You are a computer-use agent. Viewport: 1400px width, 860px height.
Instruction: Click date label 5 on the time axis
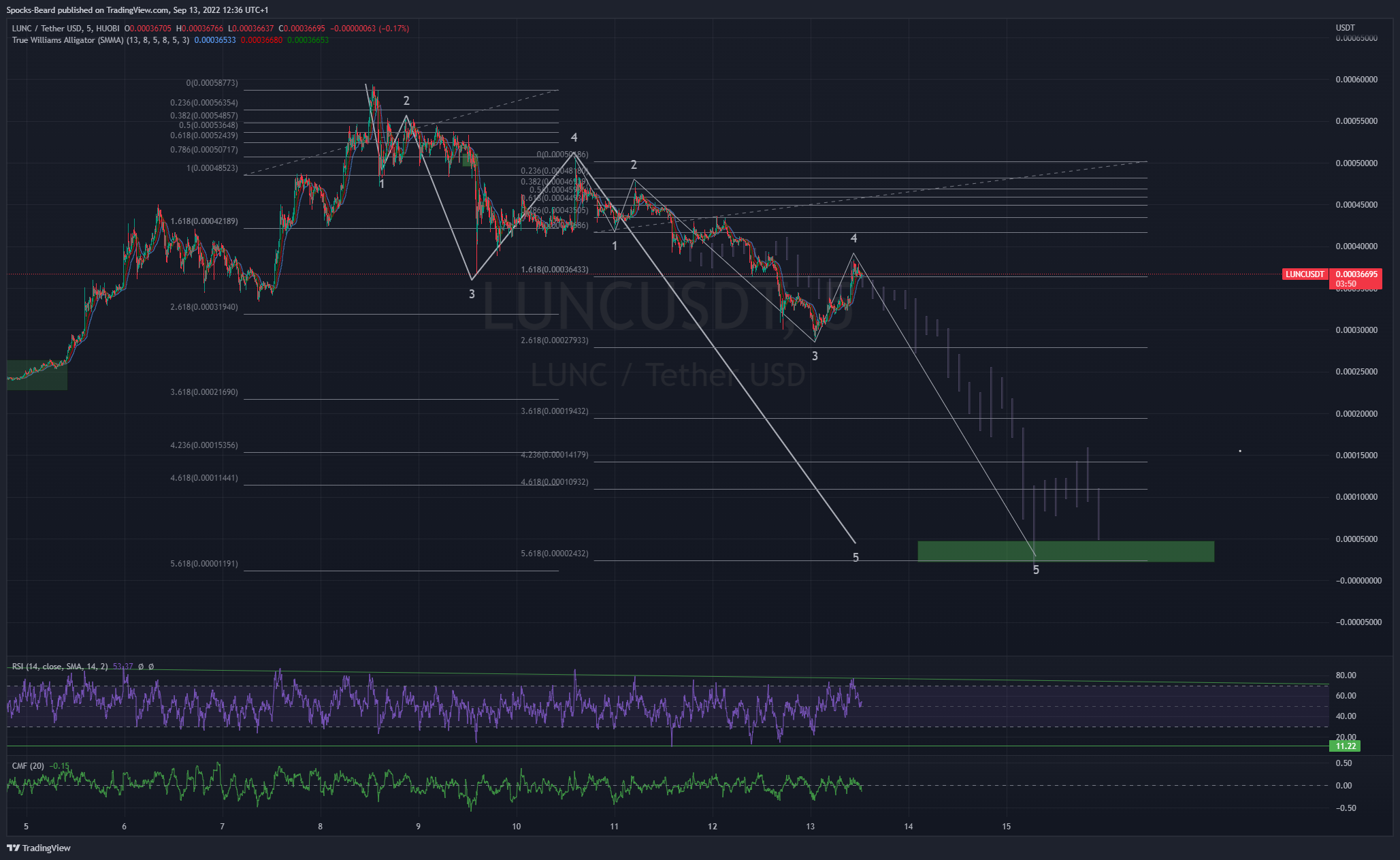[x=26, y=827]
